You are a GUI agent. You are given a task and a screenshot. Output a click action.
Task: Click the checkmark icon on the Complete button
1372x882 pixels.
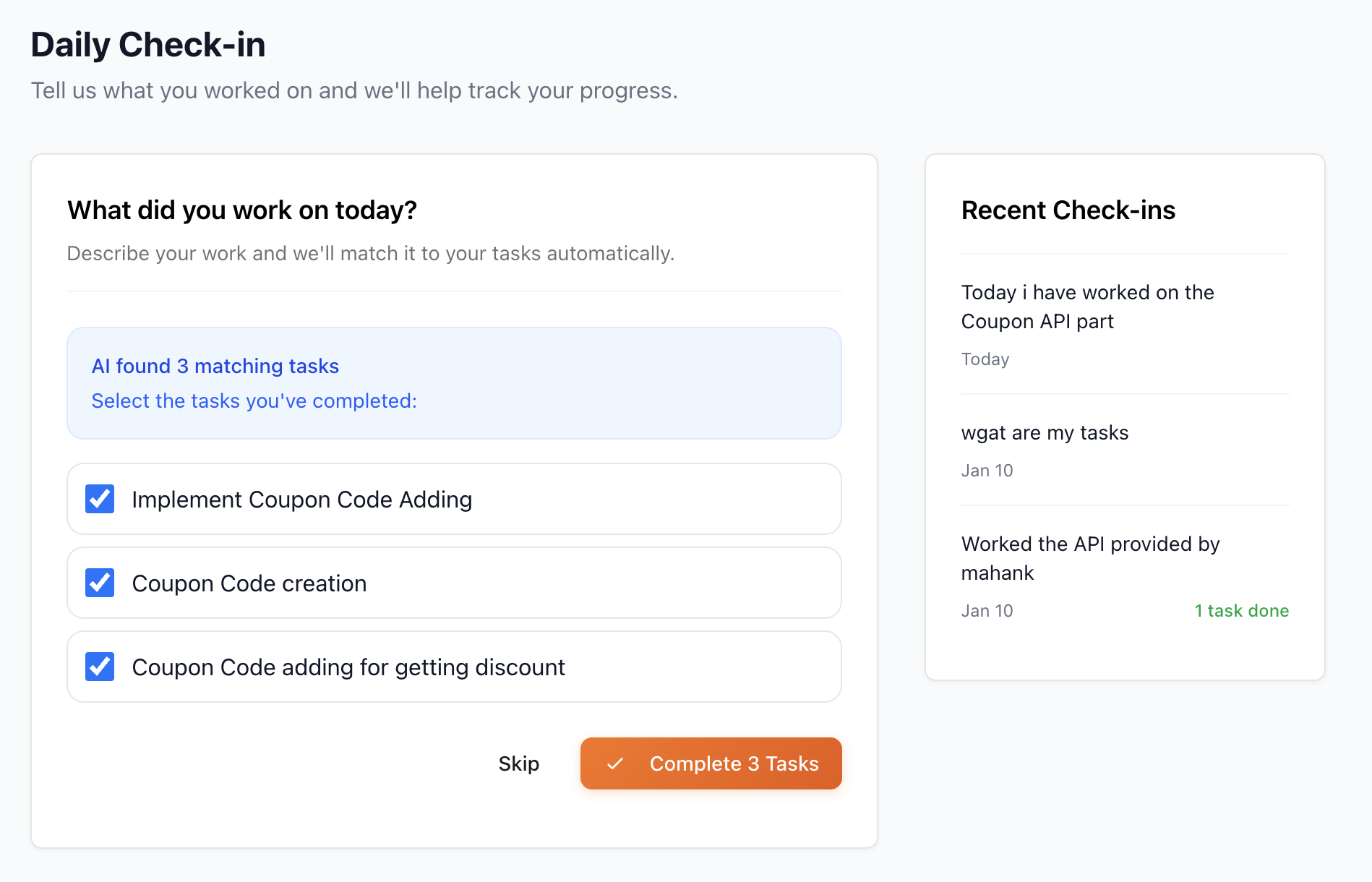(x=615, y=763)
